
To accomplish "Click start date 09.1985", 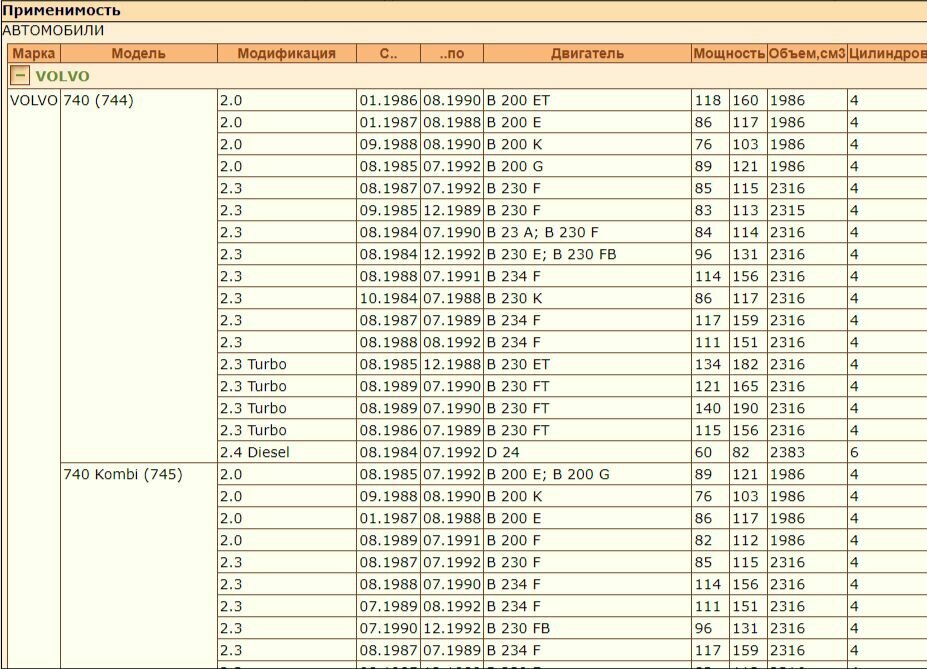I will click(388, 210).
